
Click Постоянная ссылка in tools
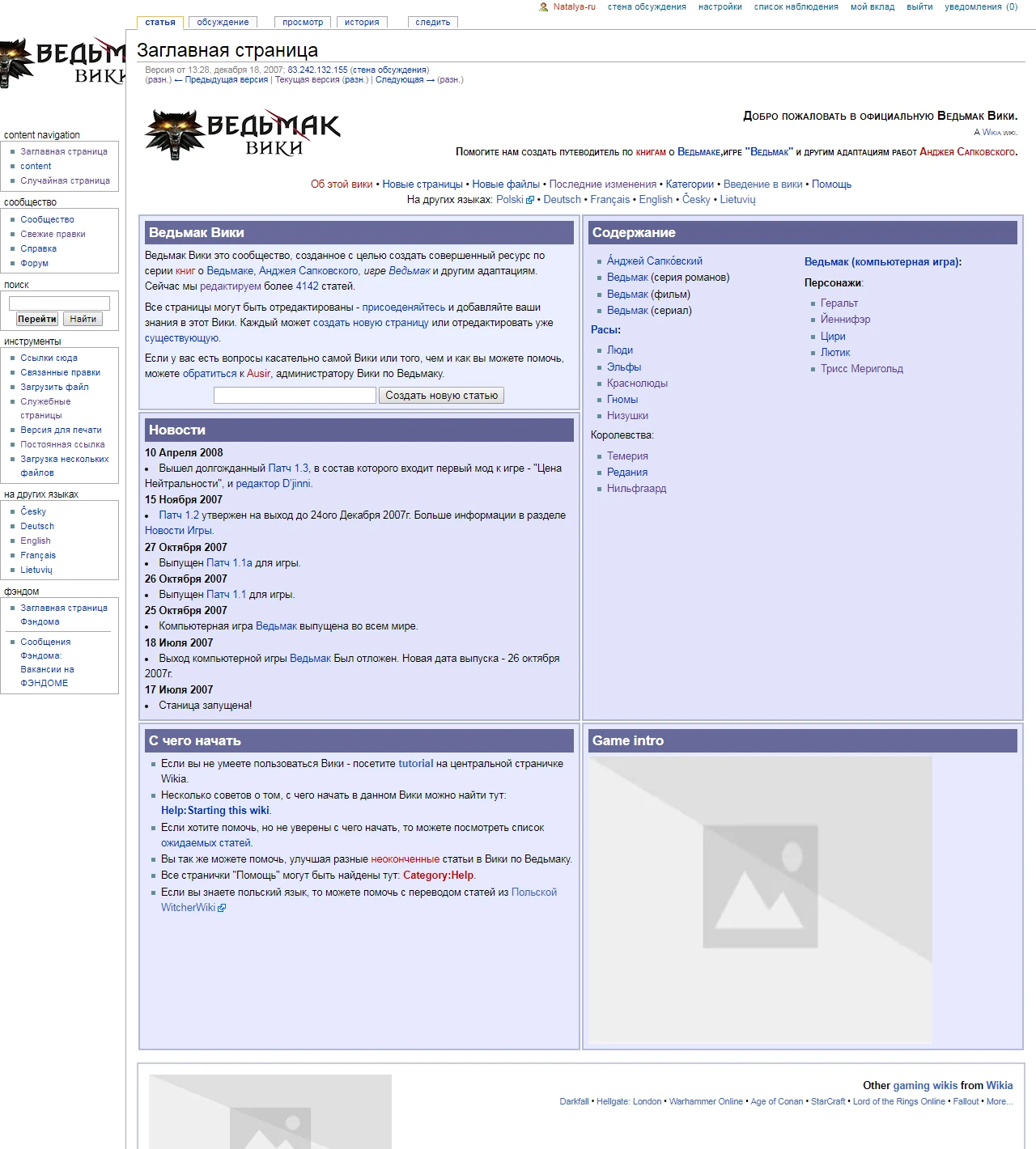point(63,444)
